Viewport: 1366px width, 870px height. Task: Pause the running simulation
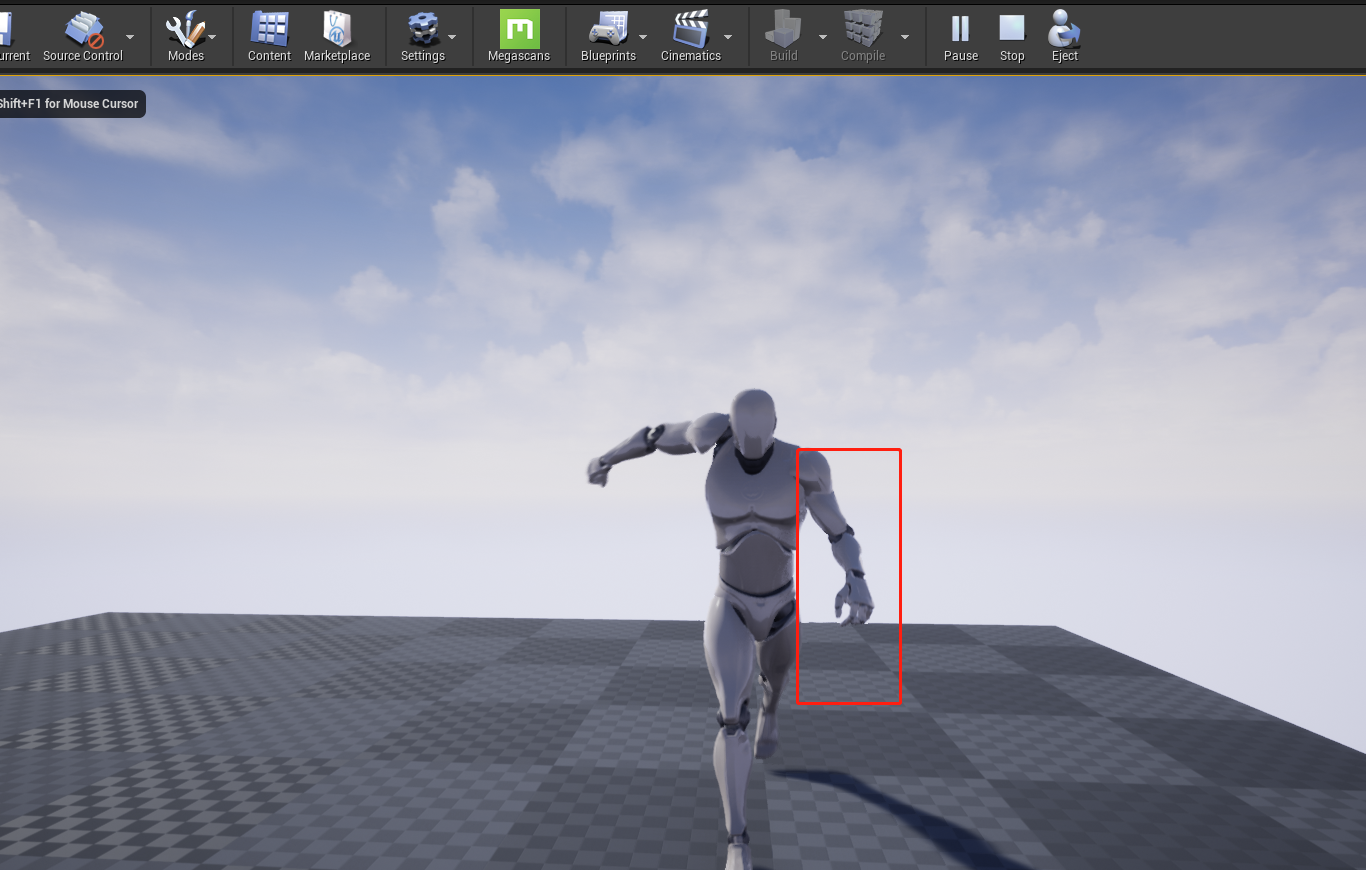pos(961,36)
